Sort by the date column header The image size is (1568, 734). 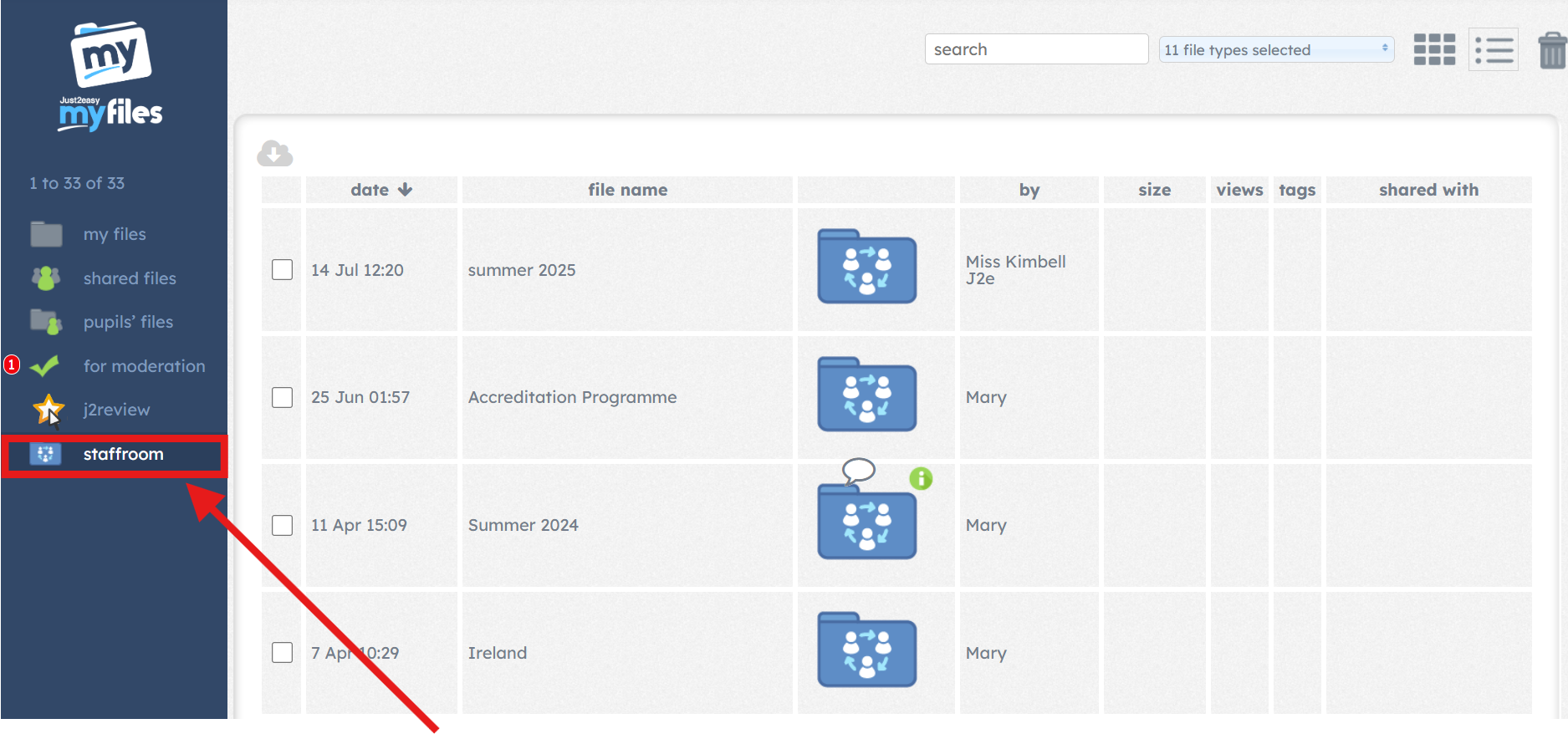(x=381, y=190)
